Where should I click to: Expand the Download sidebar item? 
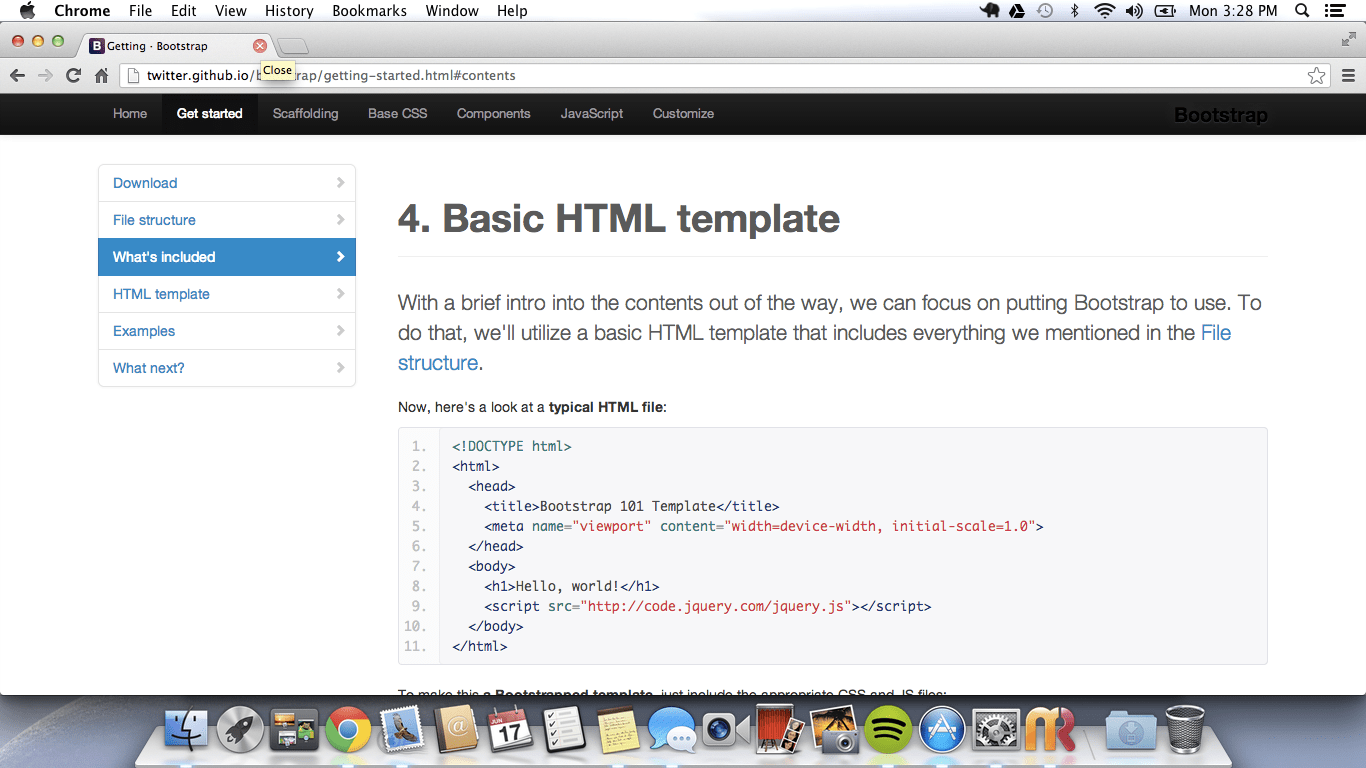click(x=227, y=183)
